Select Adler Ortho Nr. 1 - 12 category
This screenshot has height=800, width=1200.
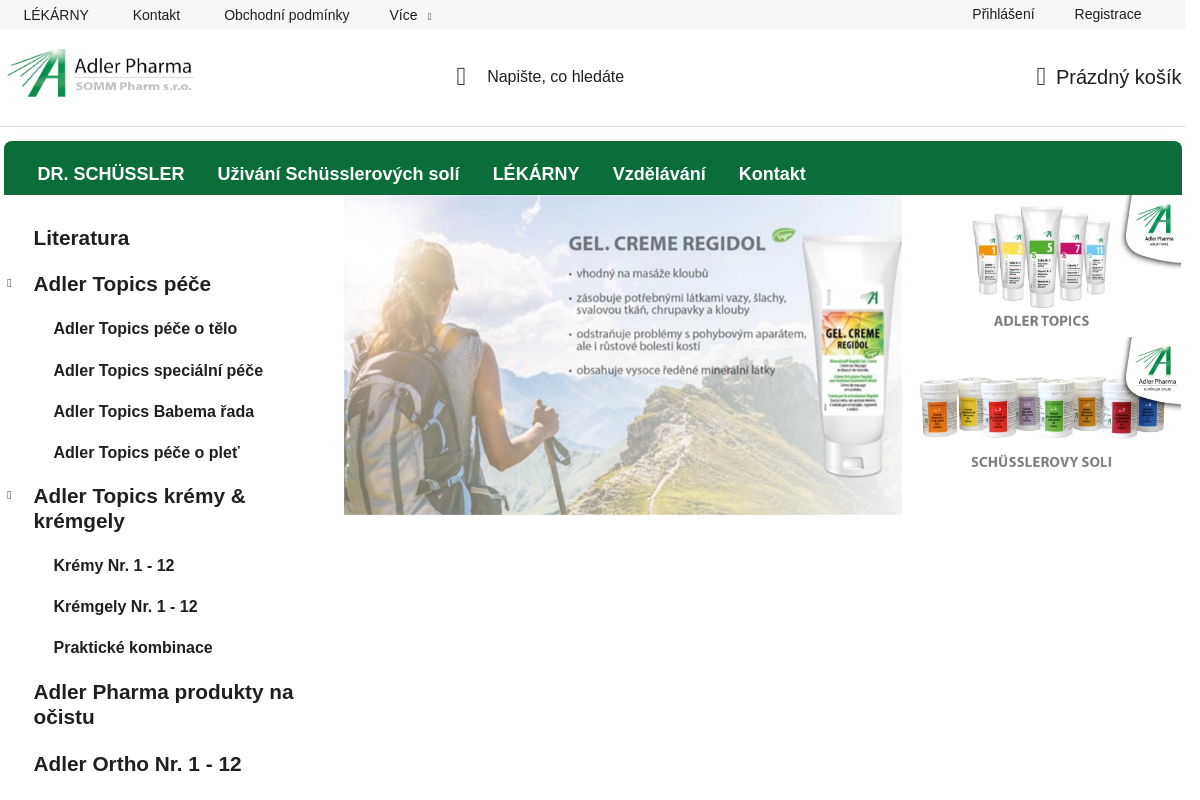138,764
